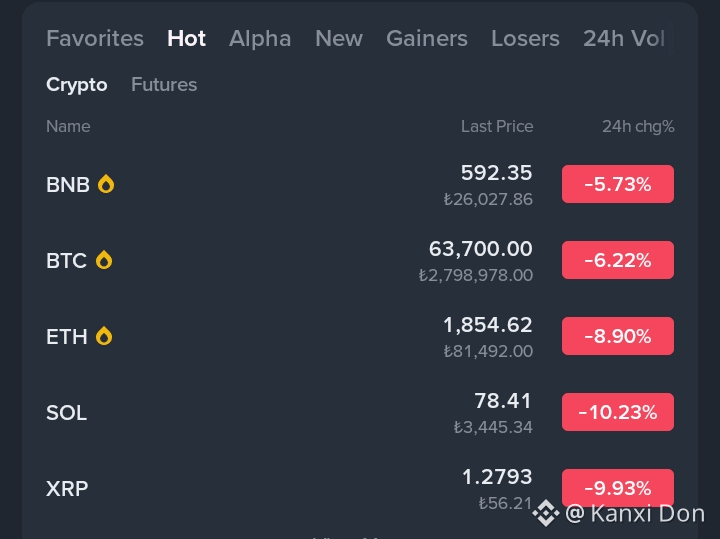The image size is (720, 539).
Task: Click the SOL -10.23% change badge
Action: (x=618, y=412)
